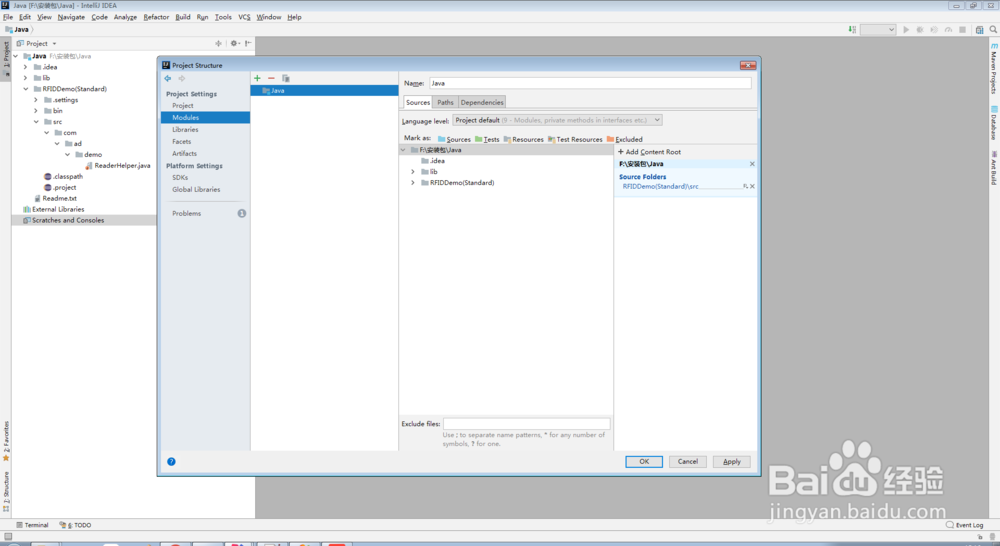1000x546 pixels.
Task: Click Cancel in Project Structure
Action: pos(688,462)
